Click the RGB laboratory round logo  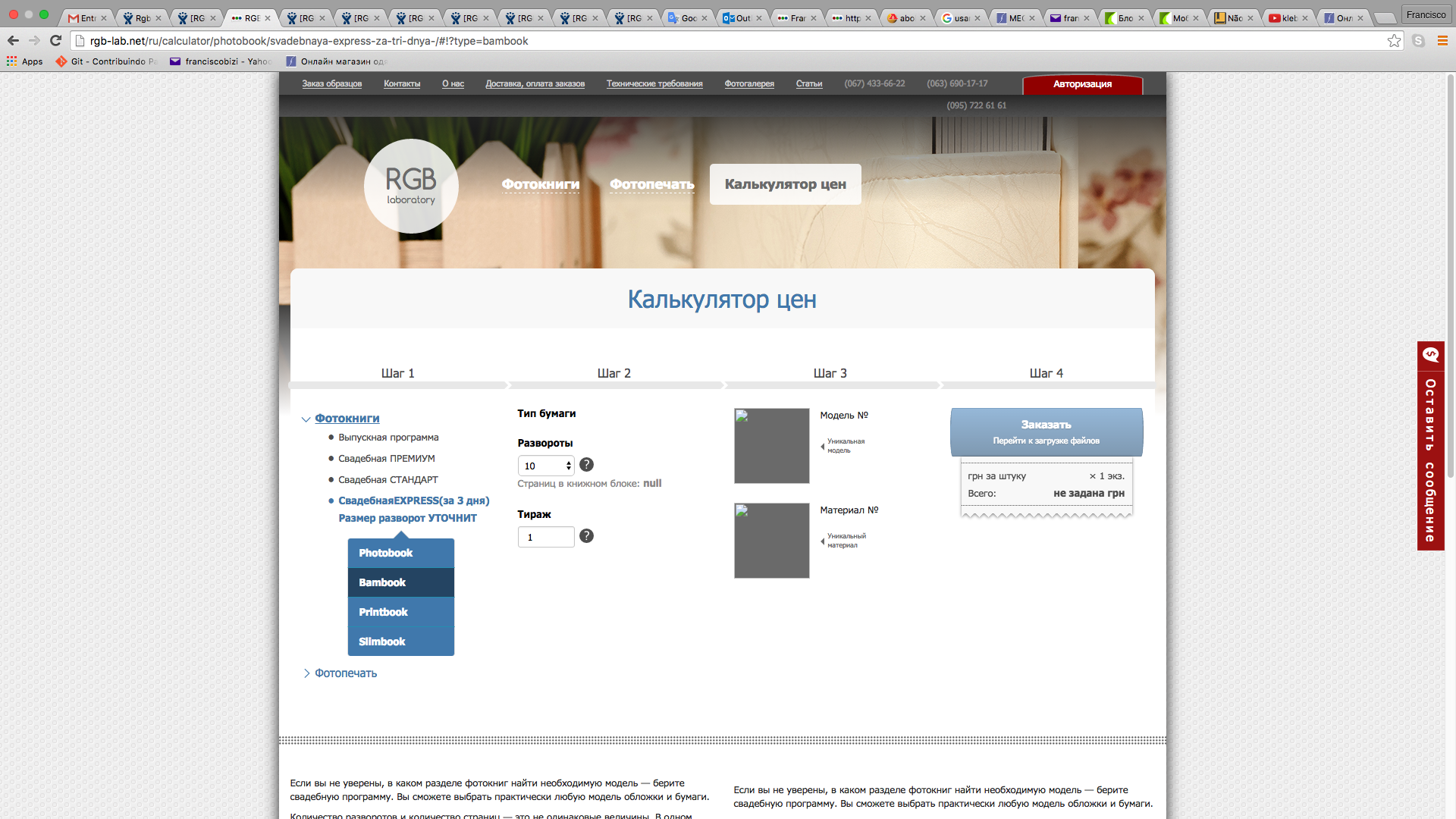(x=411, y=186)
